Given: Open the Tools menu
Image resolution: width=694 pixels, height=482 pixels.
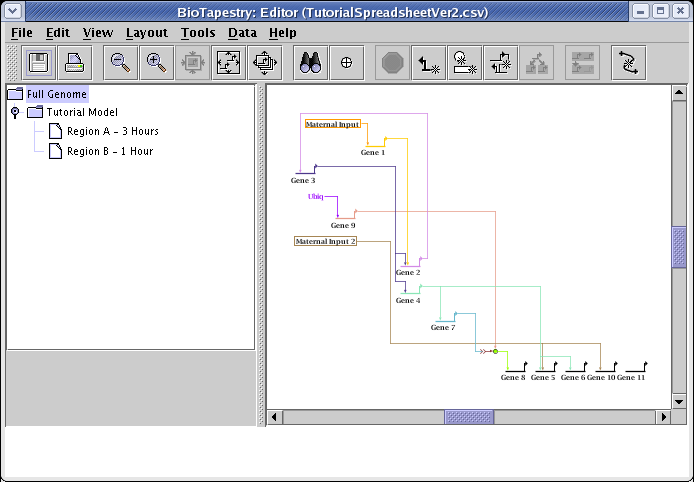Looking at the screenshot, I should point(198,32).
